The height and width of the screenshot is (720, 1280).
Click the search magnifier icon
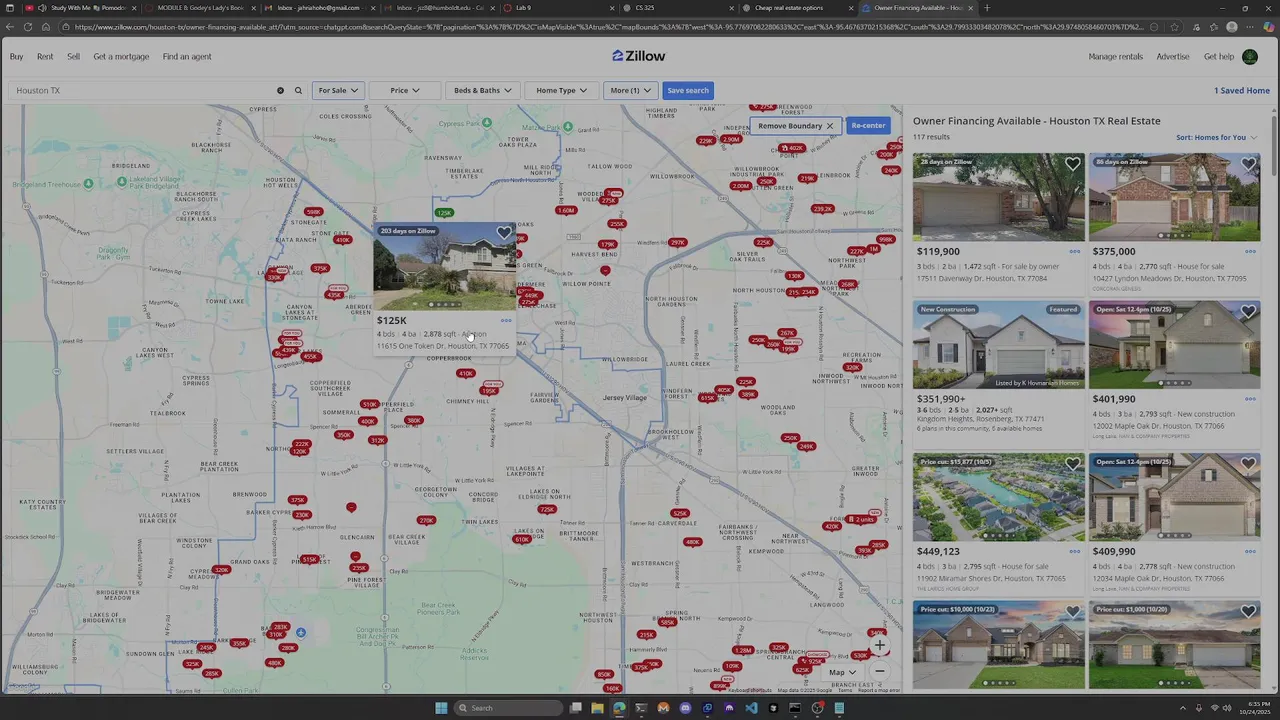[298, 90]
